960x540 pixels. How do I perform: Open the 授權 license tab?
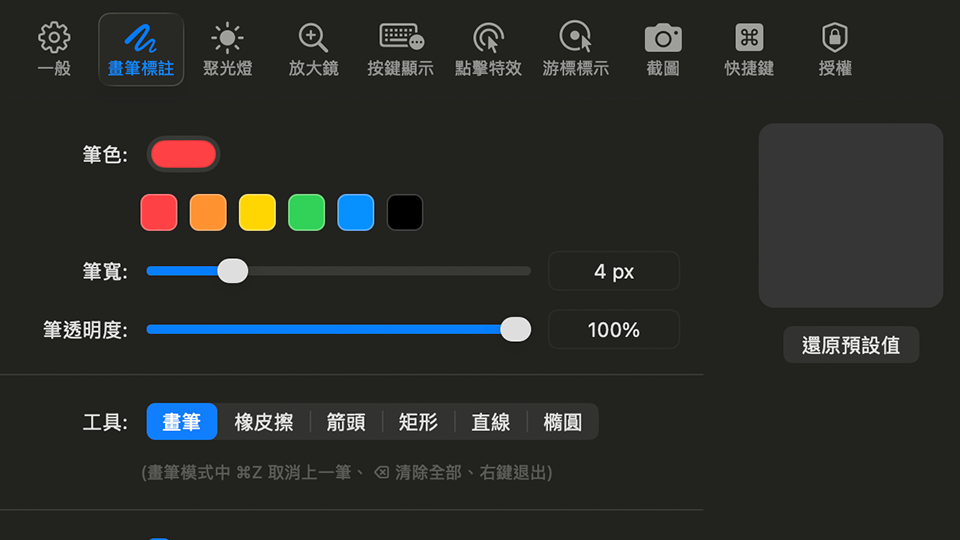(835, 50)
